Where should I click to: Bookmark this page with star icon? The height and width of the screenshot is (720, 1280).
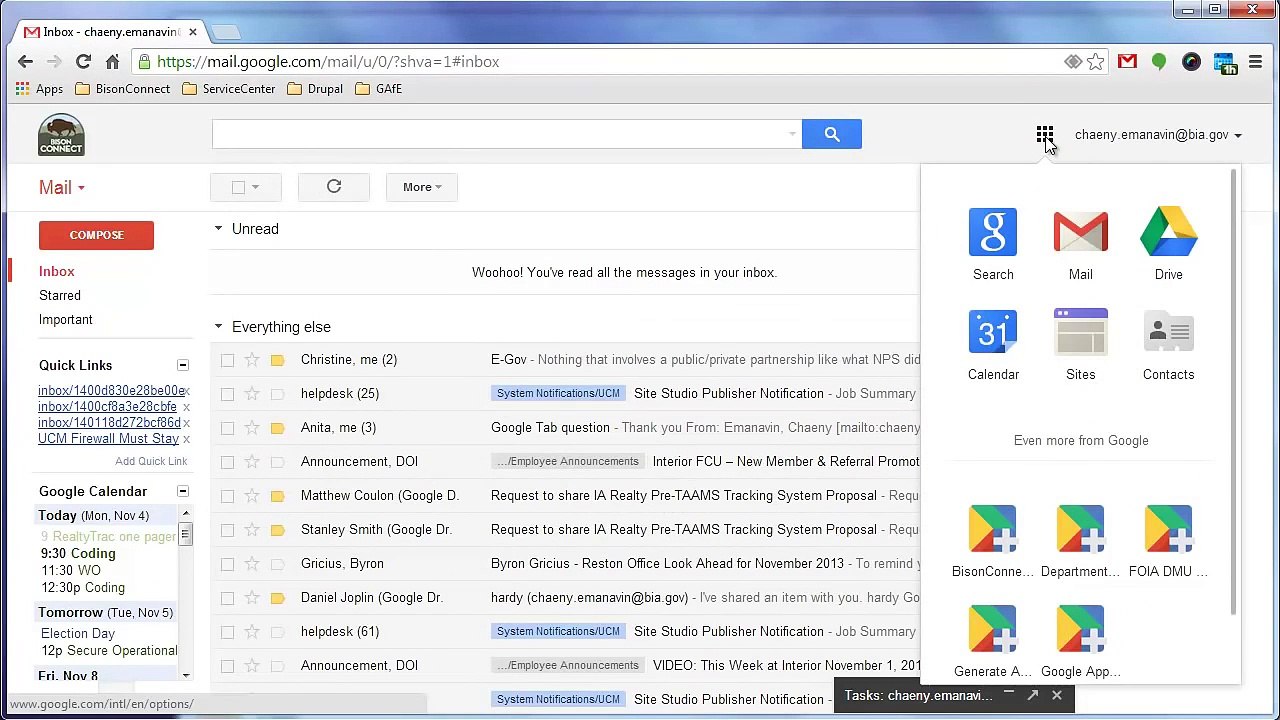(1096, 62)
